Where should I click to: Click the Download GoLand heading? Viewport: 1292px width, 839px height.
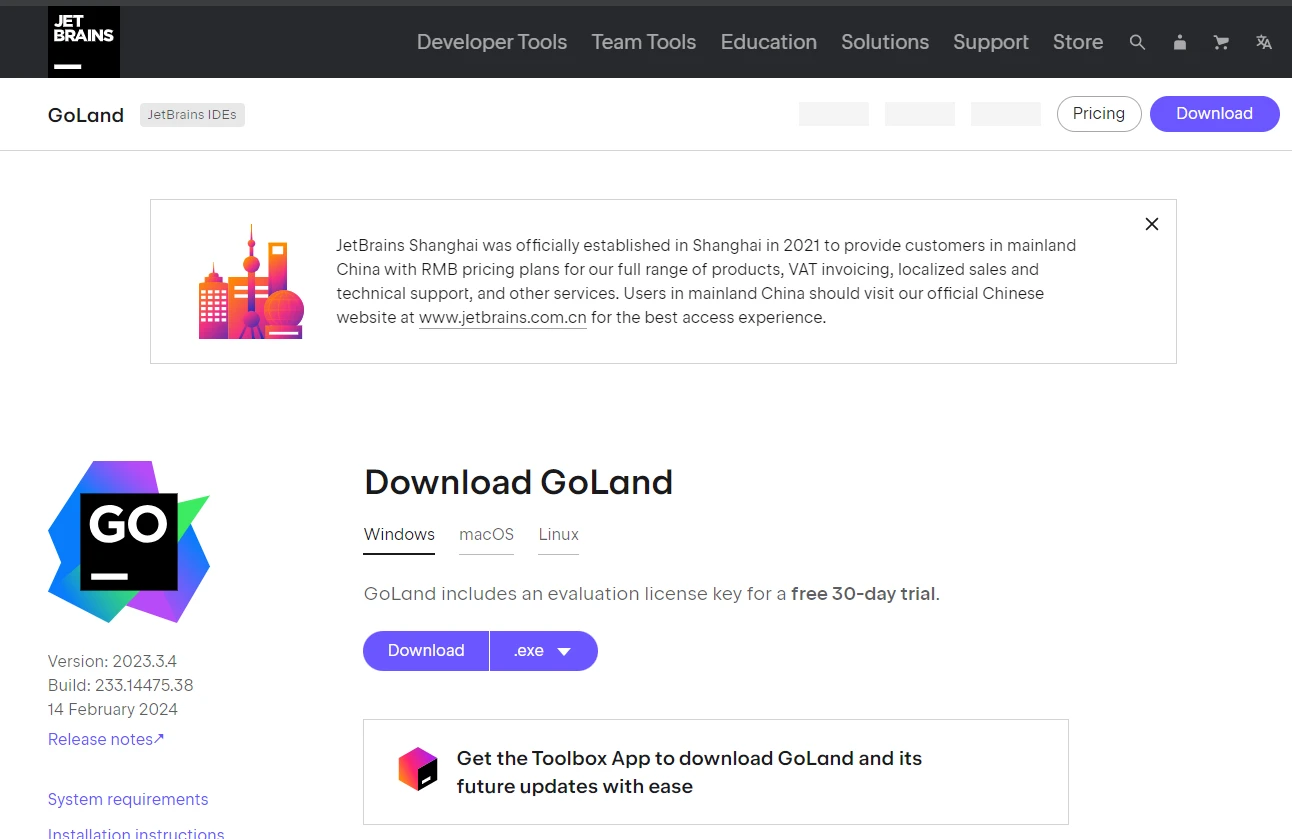point(518,482)
